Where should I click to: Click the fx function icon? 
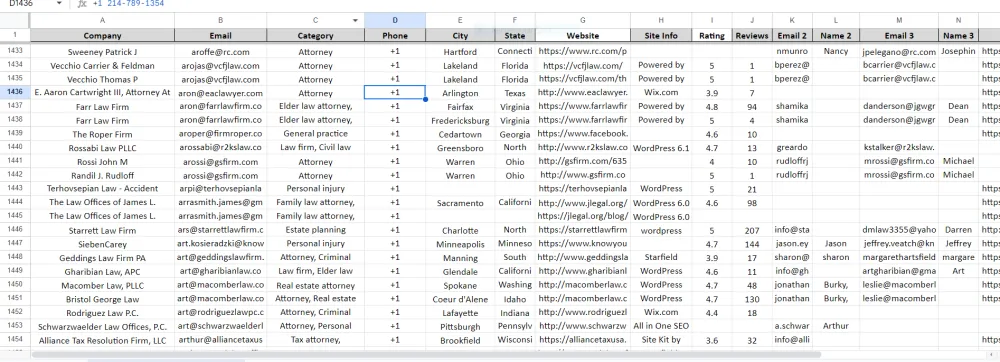pos(82,4)
